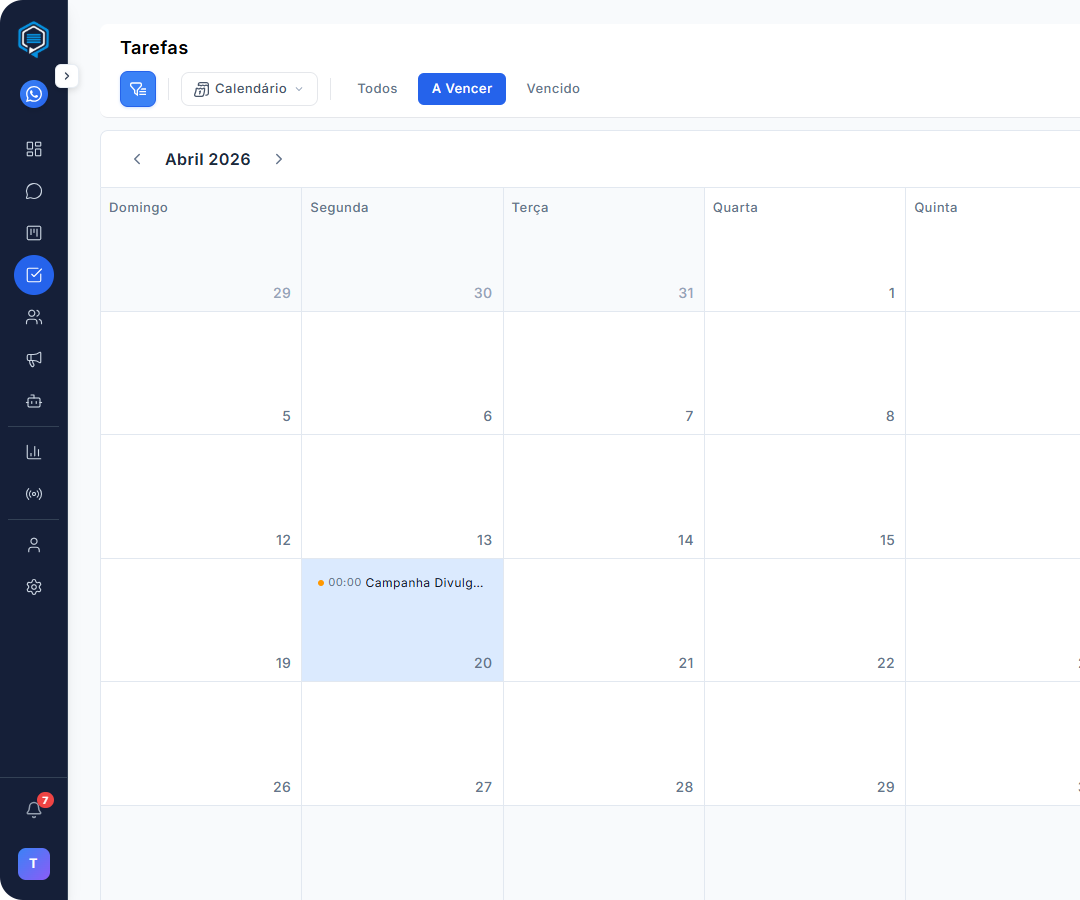Screen dimensions: 1080x900
Task: Open the chatbot robot icon
Action: click(x=34, y=401)
